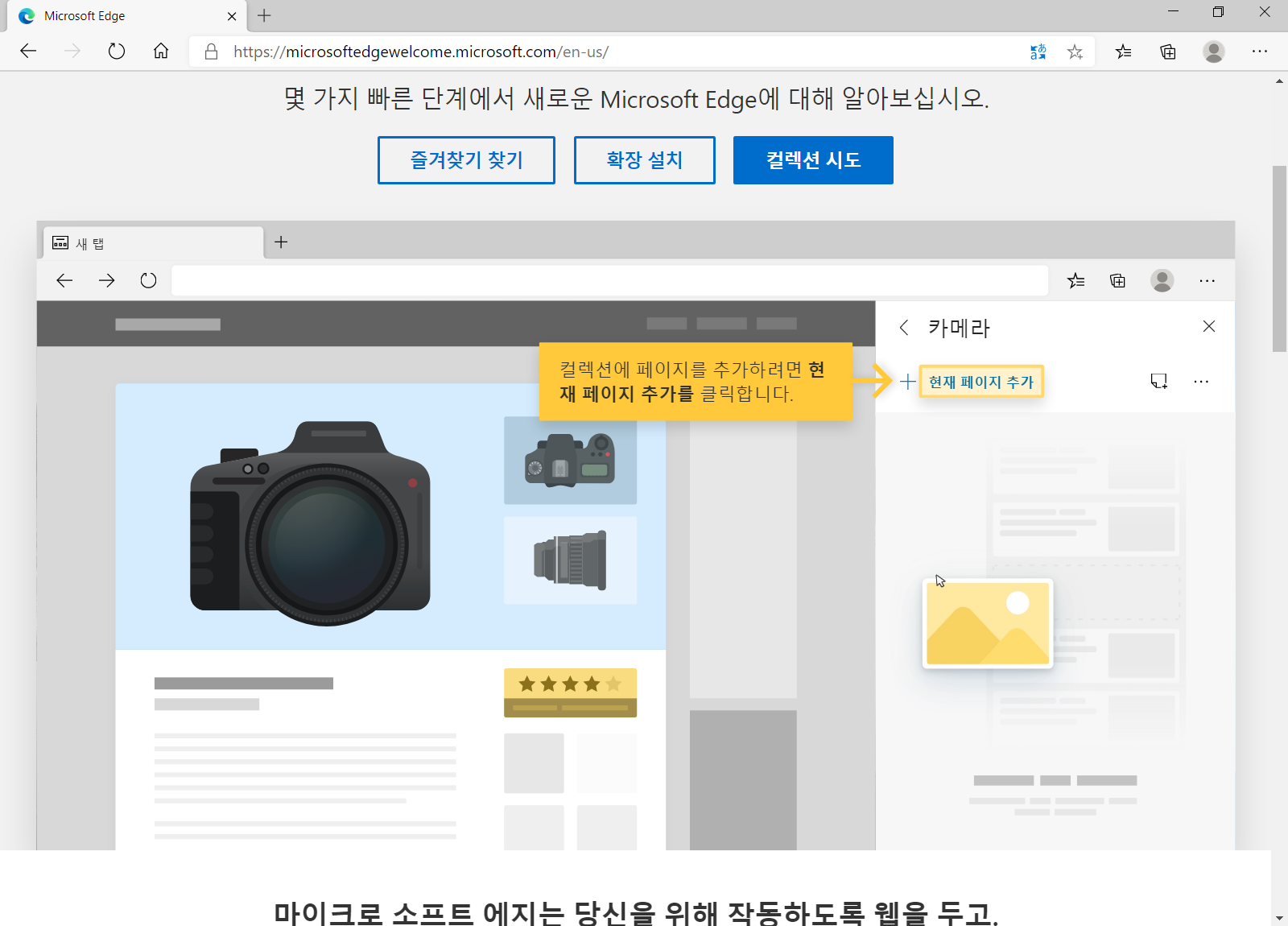Open a new browser tab
The width and height of the screenshot is (1288, 926).
tap(264, 15)
